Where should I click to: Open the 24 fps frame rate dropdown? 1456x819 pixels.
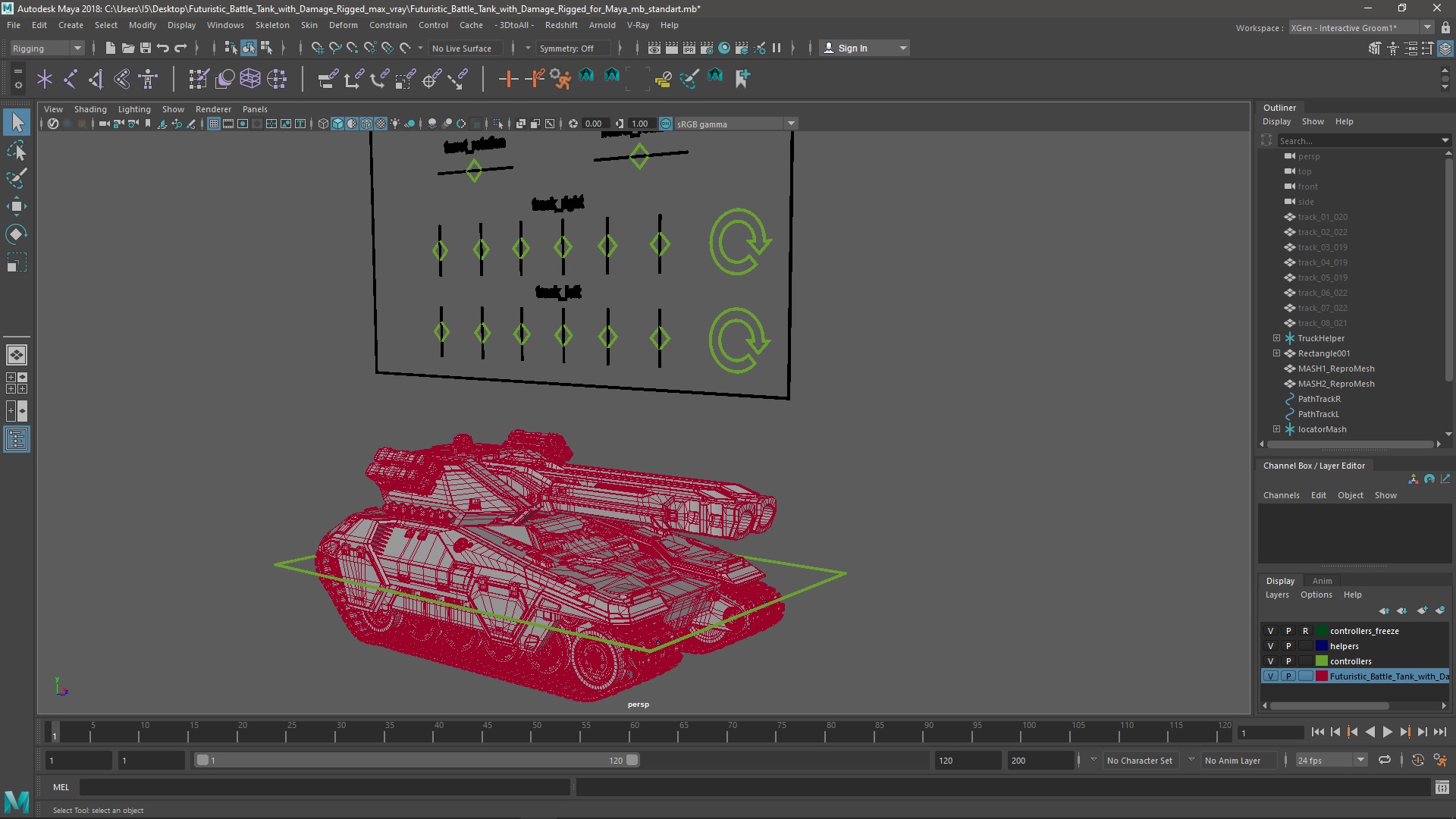coord(1330,760)
